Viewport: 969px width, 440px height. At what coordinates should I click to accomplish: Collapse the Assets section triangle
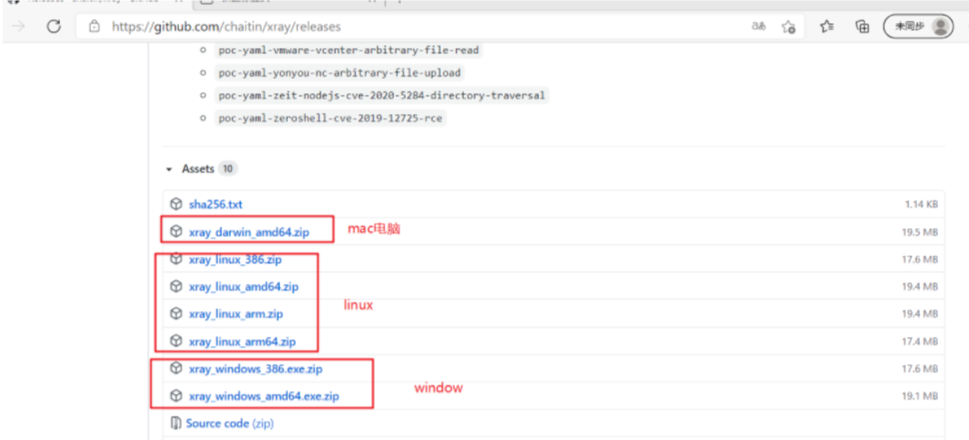(x=169, y=169)
